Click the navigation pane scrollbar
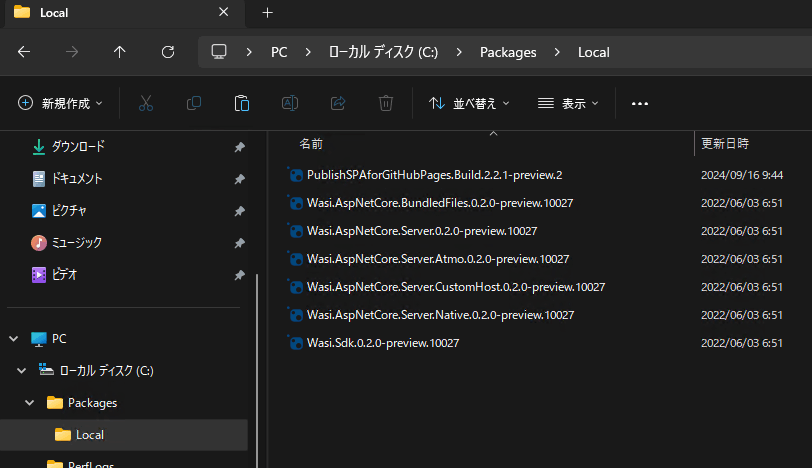Image resolution: width=812 pixels, height=468 pixels. coord(257,371)
